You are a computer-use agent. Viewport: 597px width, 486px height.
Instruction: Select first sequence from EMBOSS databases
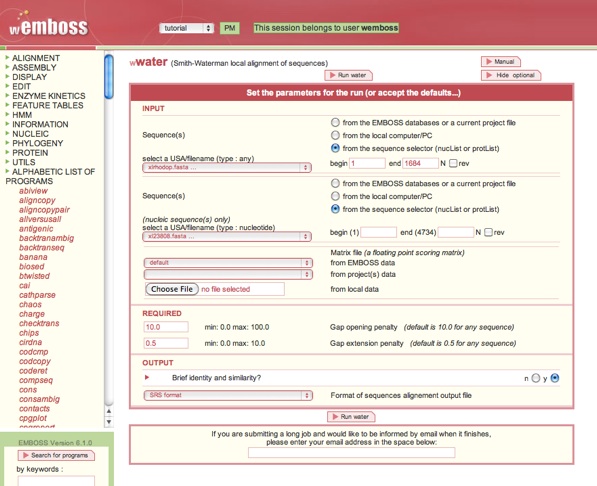tap(335, 123)
